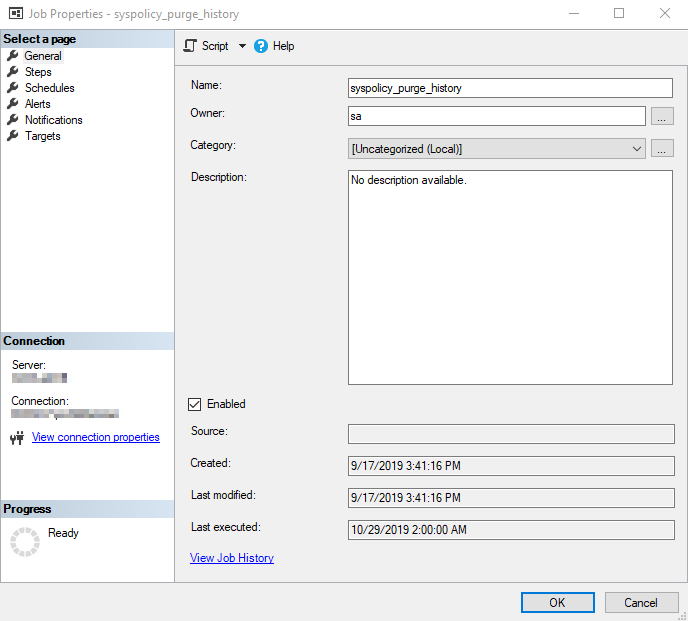Confirm with the OK button

(558, 603)
